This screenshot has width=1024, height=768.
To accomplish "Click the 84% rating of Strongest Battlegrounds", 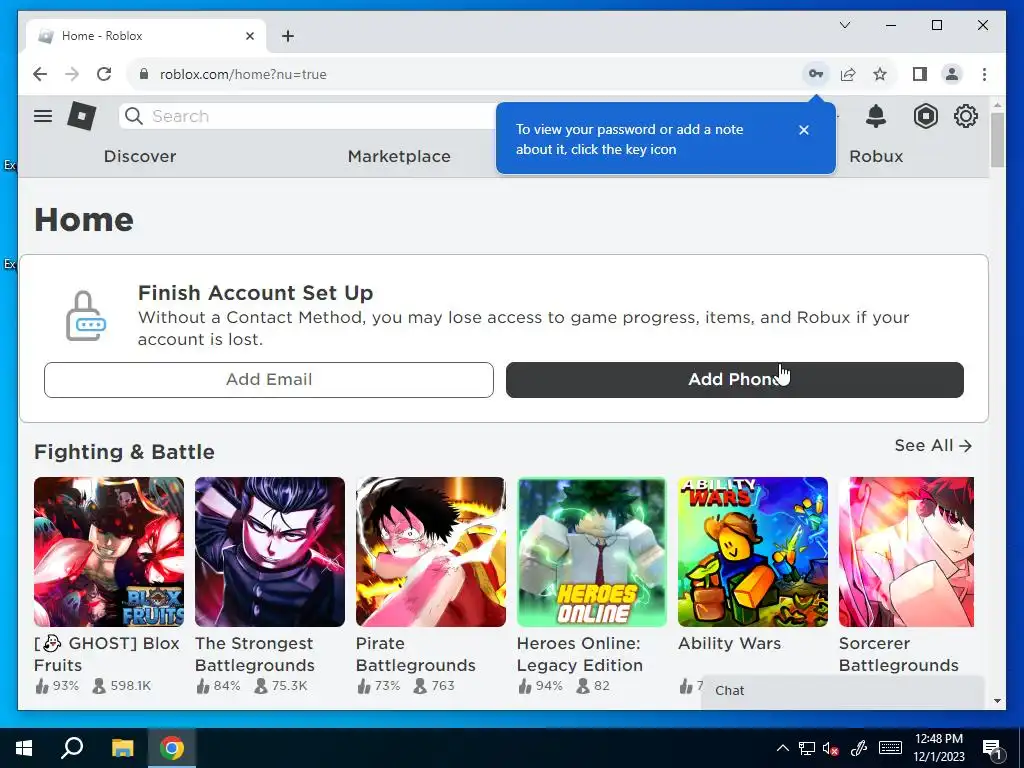I will [x=218, y=686].
